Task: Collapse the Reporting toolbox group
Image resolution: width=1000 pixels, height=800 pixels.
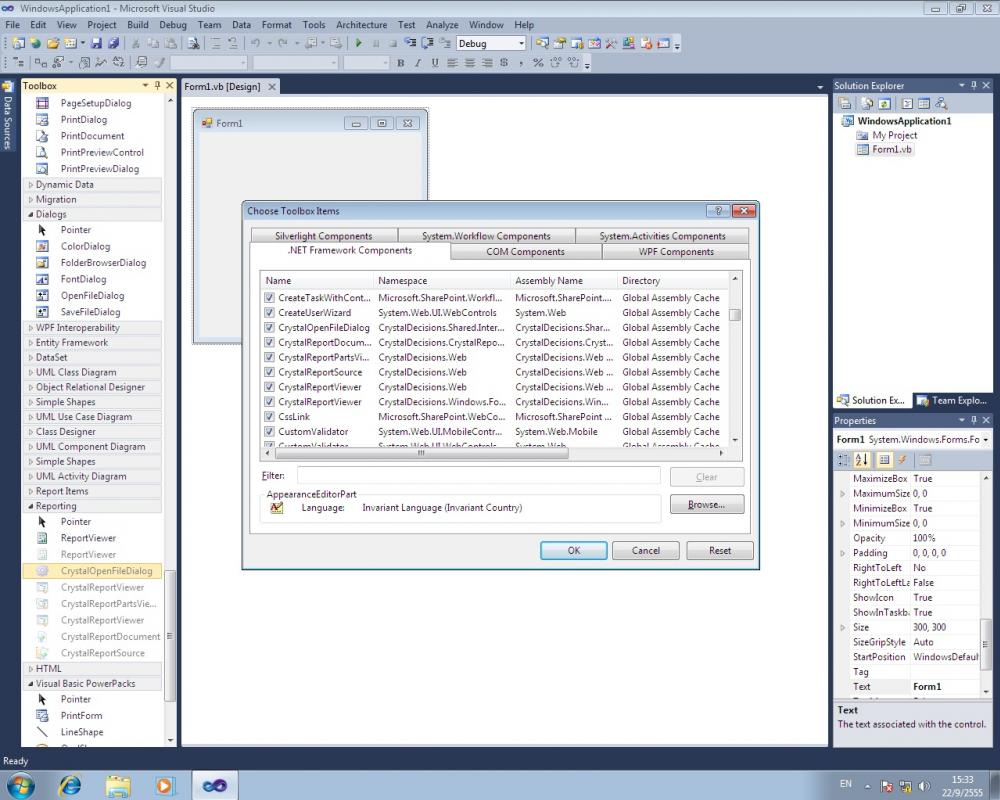Action: [31, 506]
